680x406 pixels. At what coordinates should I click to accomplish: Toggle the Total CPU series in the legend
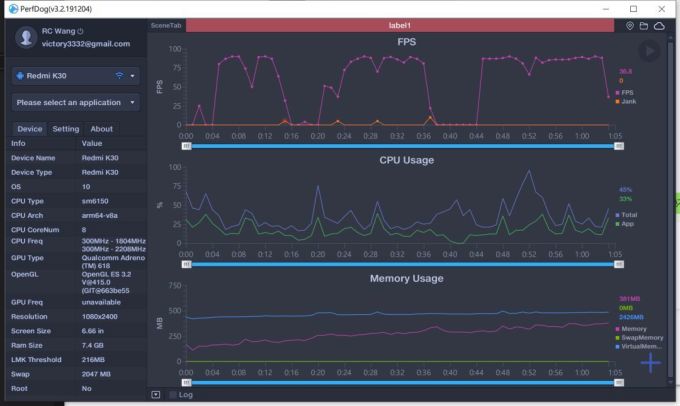[626, 215]
